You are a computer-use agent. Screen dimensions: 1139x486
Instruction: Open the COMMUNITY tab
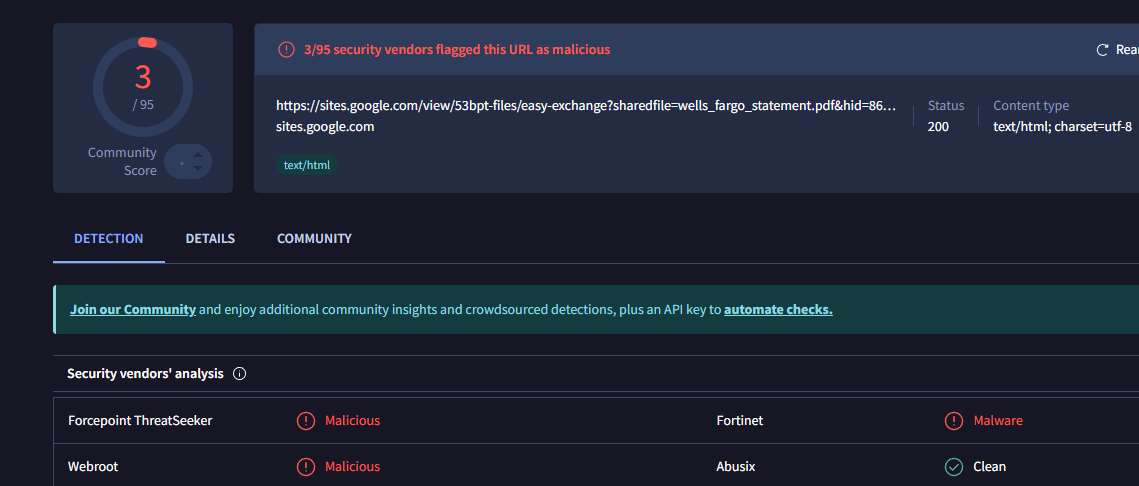click(x=315, y=238)
